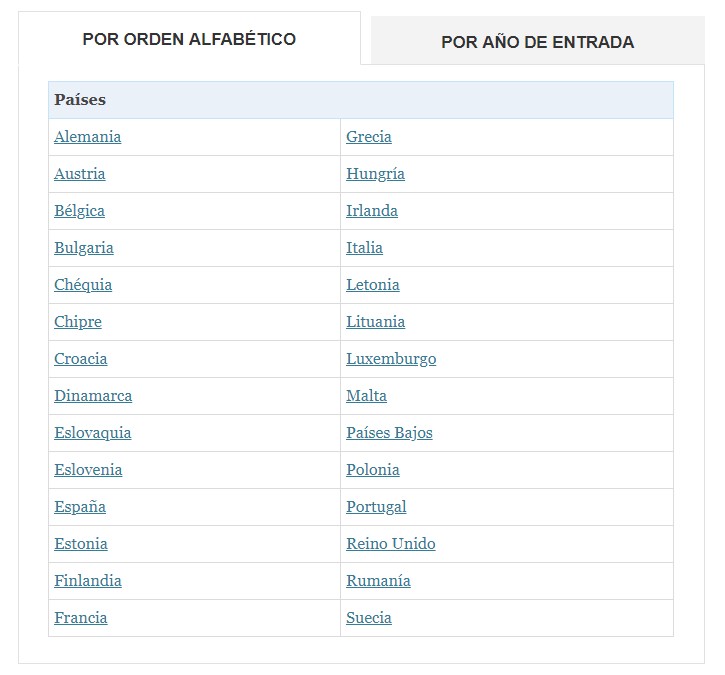Switch to the Por Año de Entrada tab

pos(537,42)
